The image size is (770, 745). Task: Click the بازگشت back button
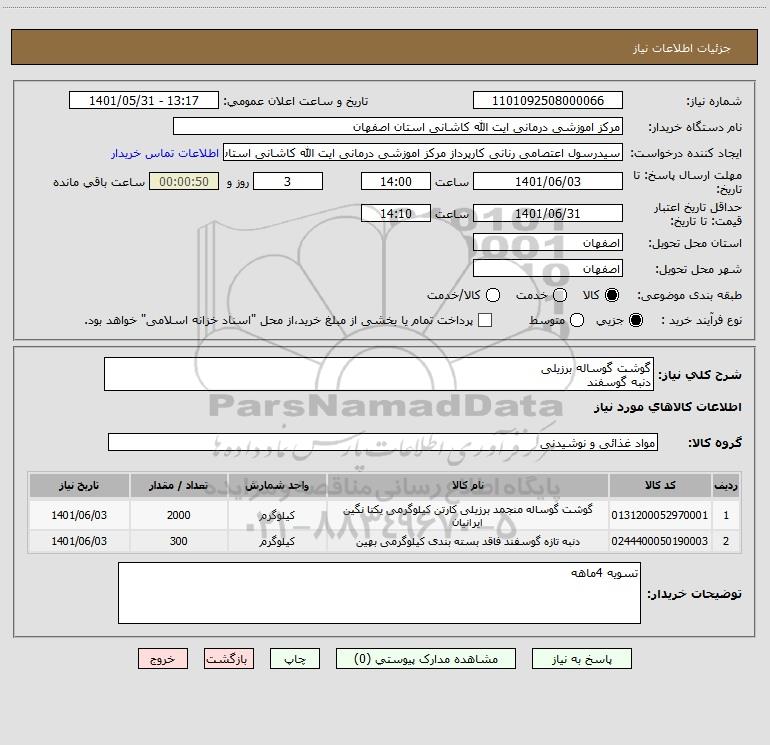229,659
